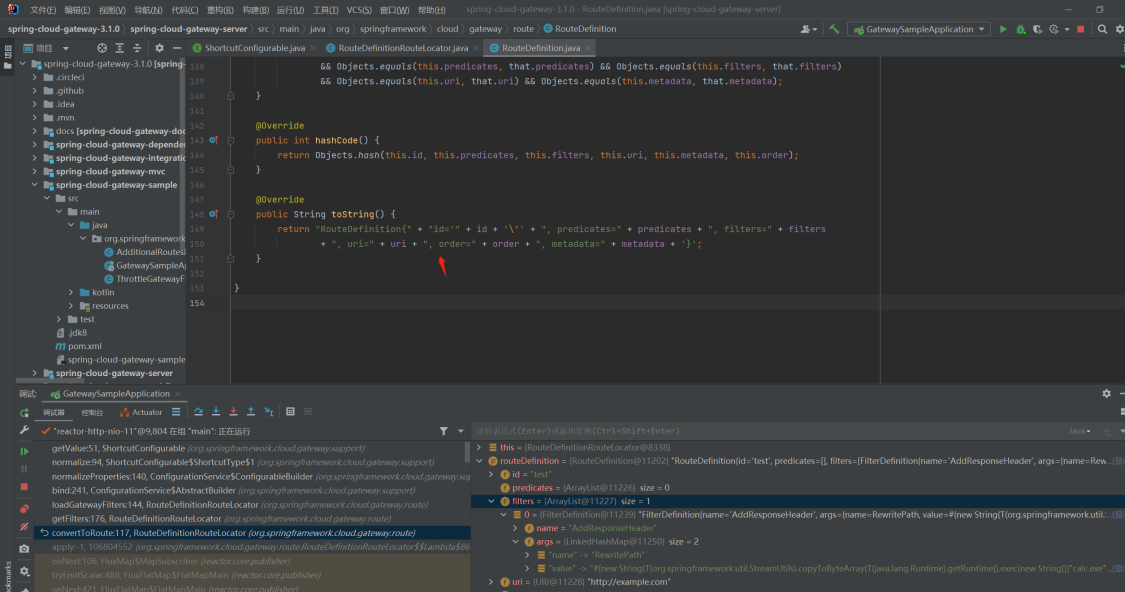Viewport: 1125px width, 592px height.
Task: Open debug panel settings gear at right
Action: pyautogui.click(x=1106, y=394)
